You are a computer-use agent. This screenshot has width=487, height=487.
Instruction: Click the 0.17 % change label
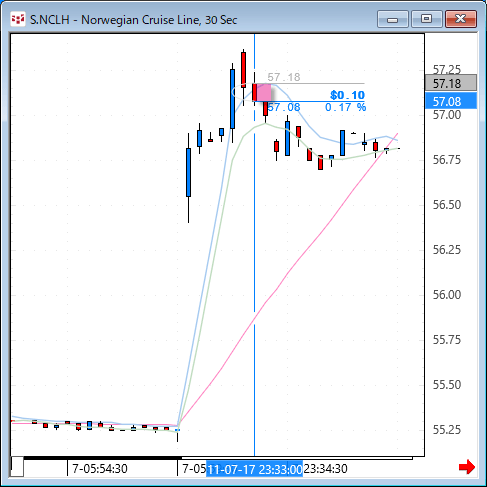(345, 107)
